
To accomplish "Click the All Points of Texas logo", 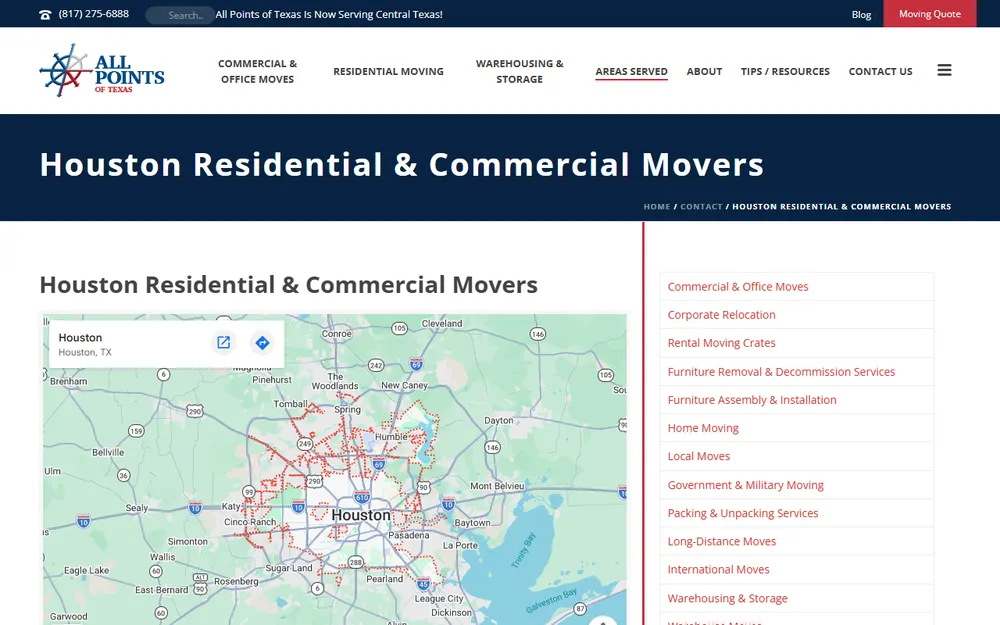I will coord(102,70).
